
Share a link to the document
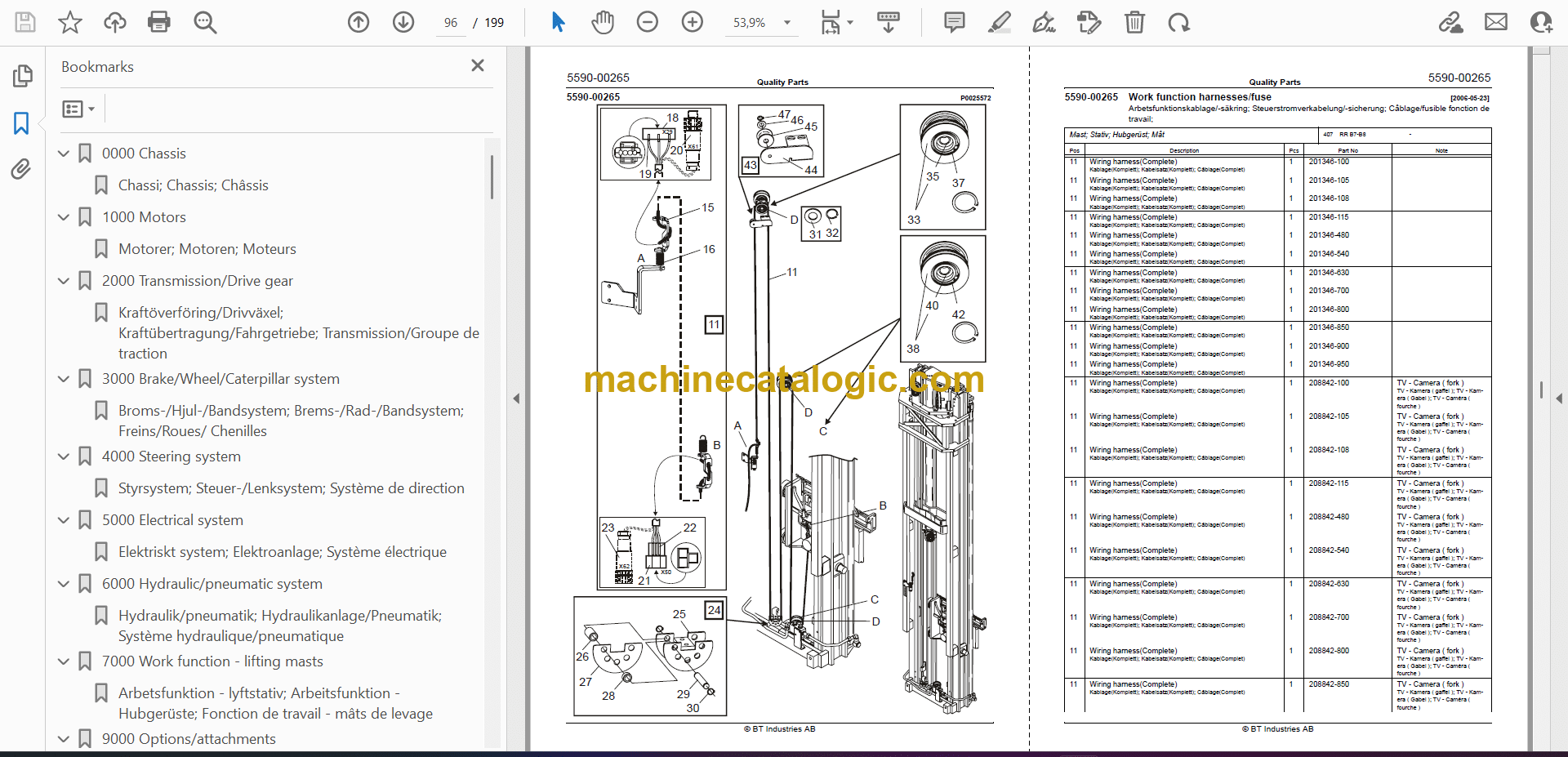1451,22
